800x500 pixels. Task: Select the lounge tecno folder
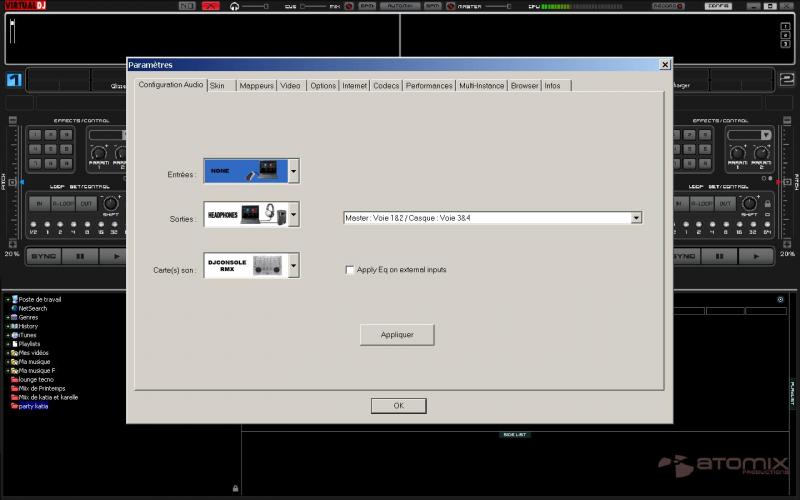click(40, 380)
